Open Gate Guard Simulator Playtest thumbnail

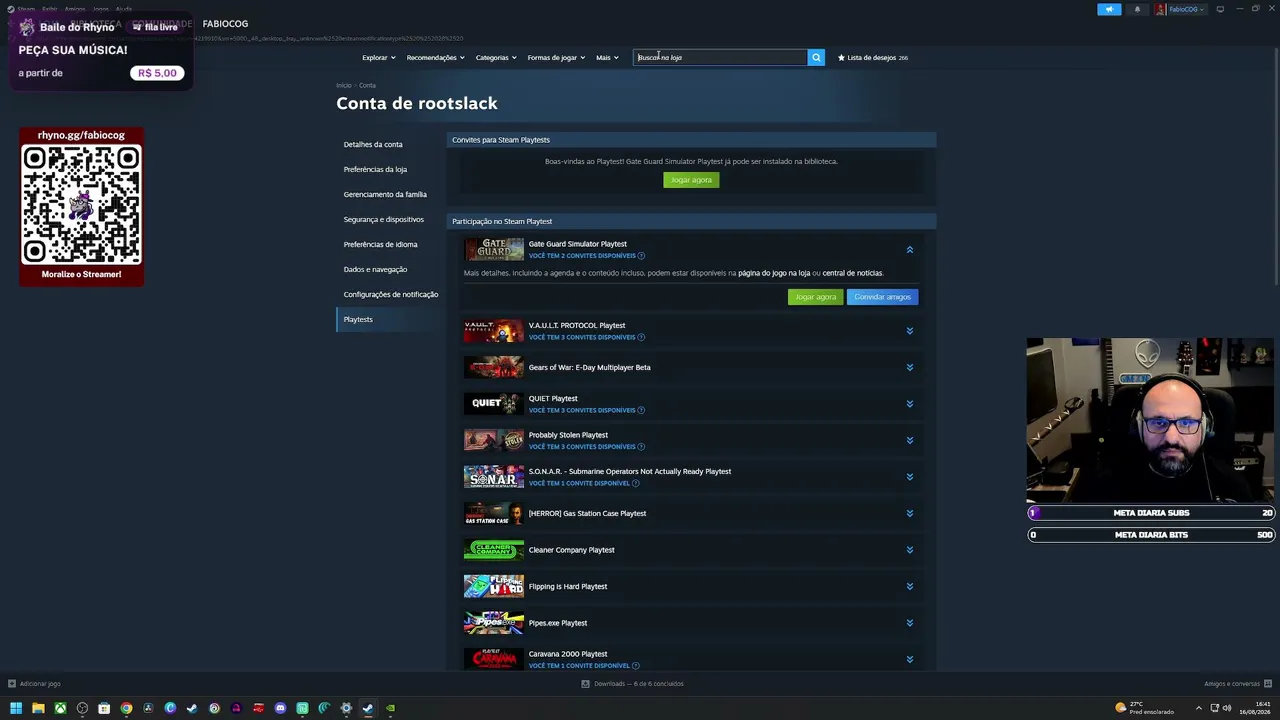(x=493, y=249)
